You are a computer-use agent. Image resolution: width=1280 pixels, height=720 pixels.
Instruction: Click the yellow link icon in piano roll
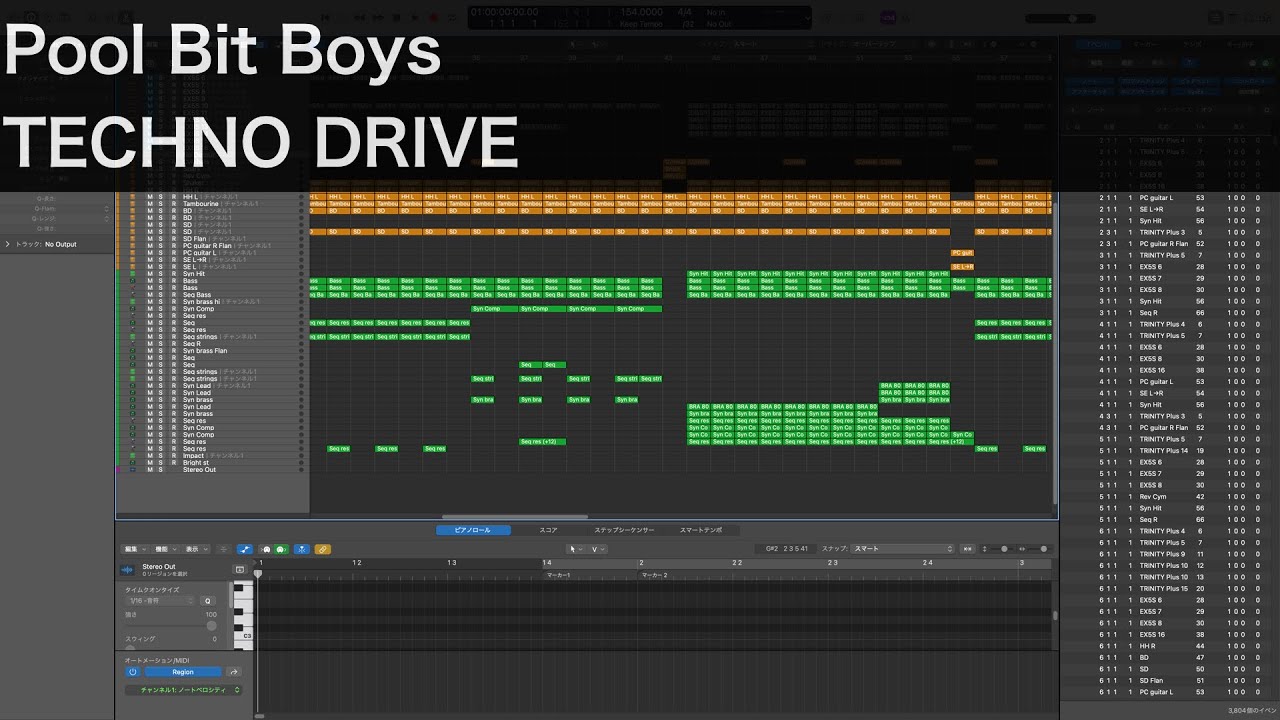coord(322,549)
